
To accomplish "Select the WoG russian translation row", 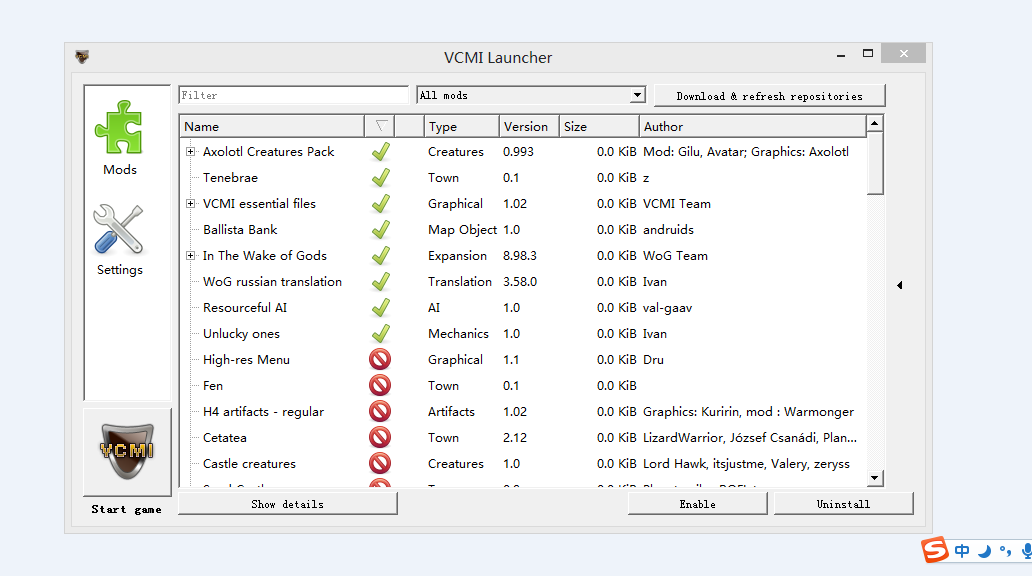I will point(523,282).
